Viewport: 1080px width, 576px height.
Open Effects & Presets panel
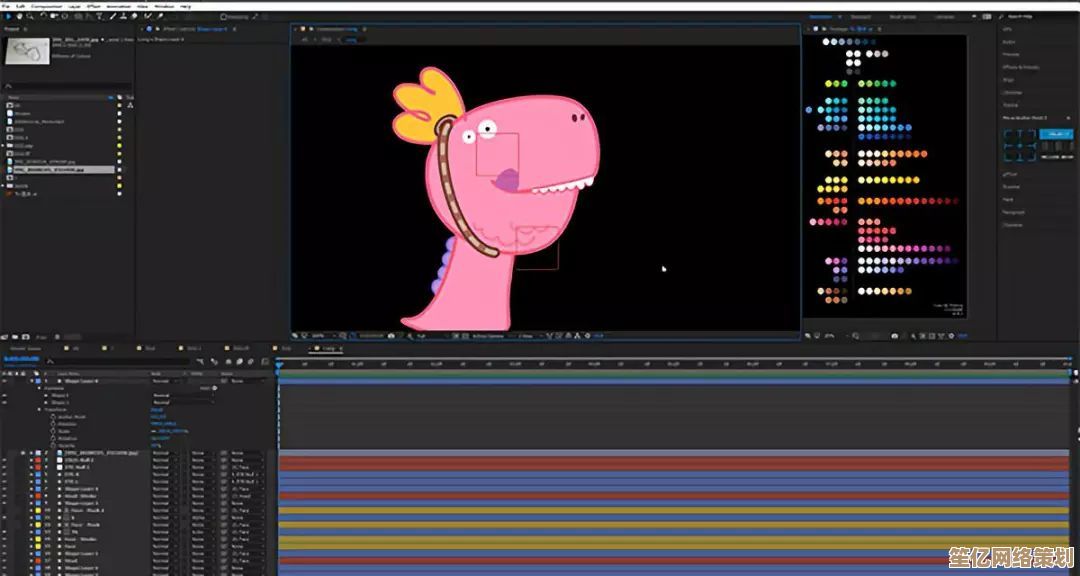[1021, 67]
